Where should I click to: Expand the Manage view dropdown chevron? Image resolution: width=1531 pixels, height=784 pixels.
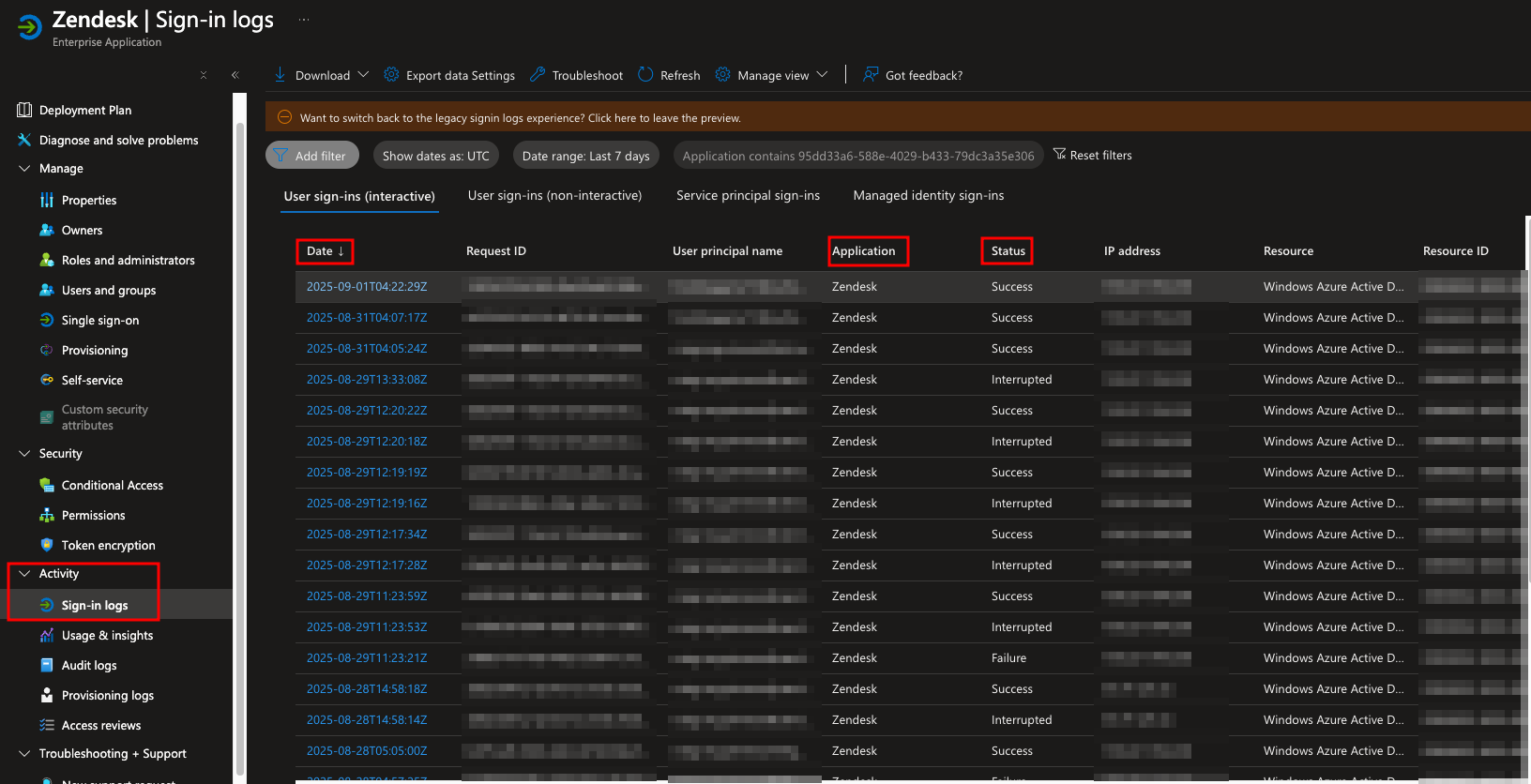coord(823,74)
